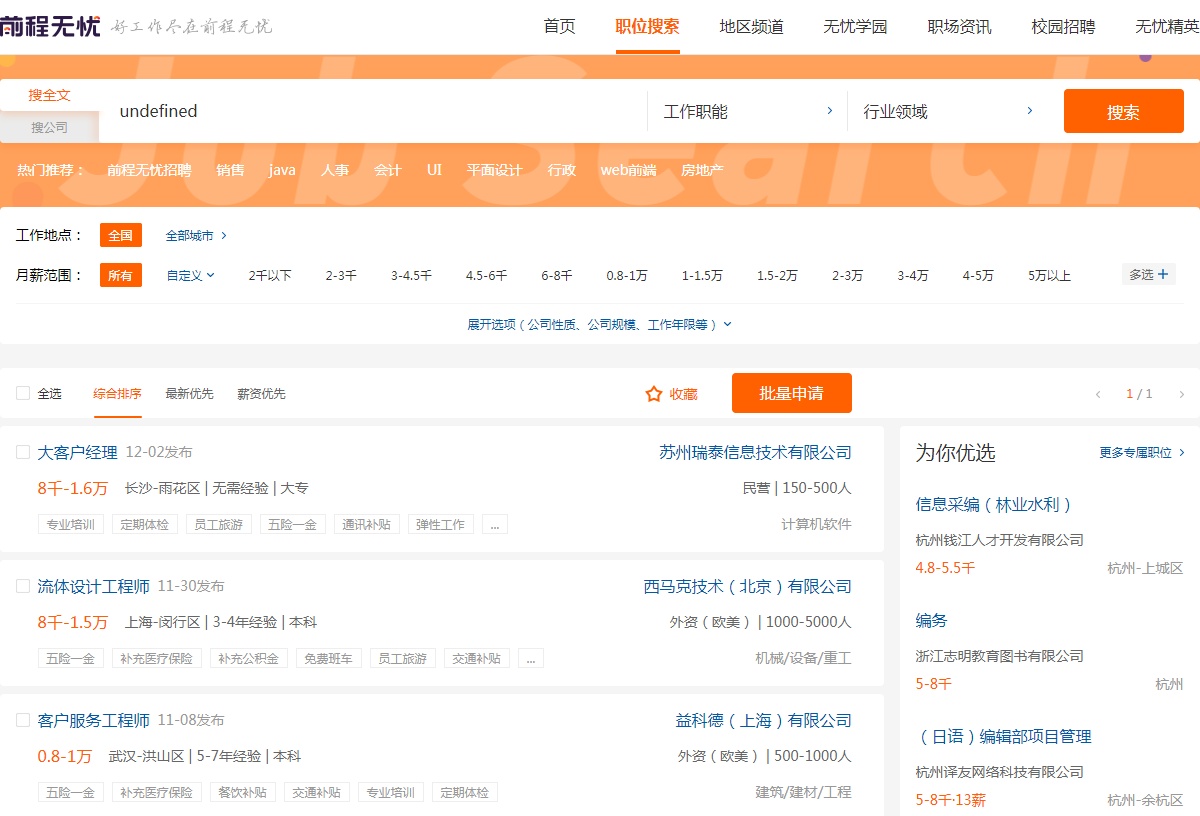The image size is (1200, 816).
Task: Select hot keyword UI
Action: (434, 170)
